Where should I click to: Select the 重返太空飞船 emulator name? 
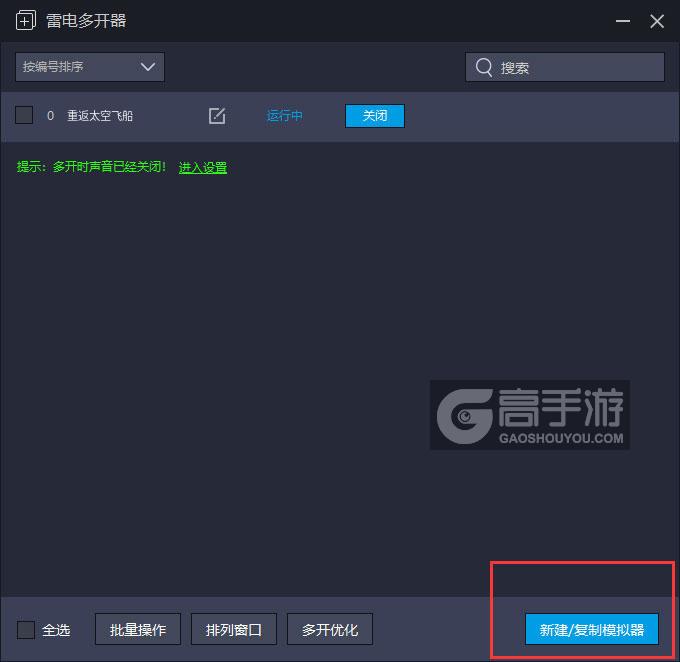coord(100,116)
